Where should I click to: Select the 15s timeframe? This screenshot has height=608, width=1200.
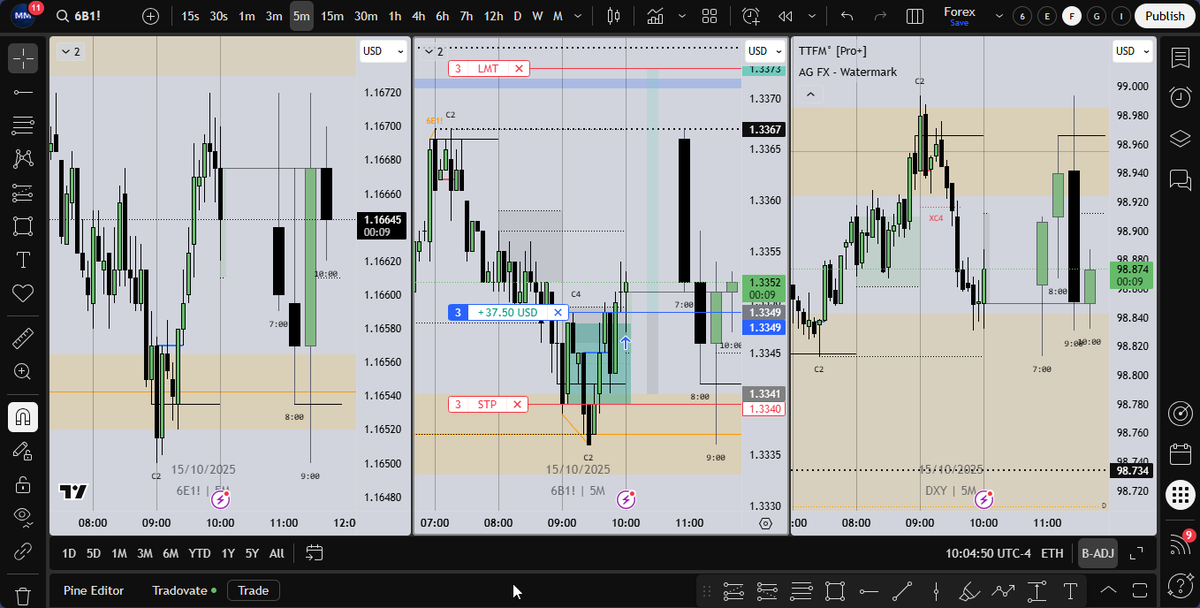tap(190, 16)
